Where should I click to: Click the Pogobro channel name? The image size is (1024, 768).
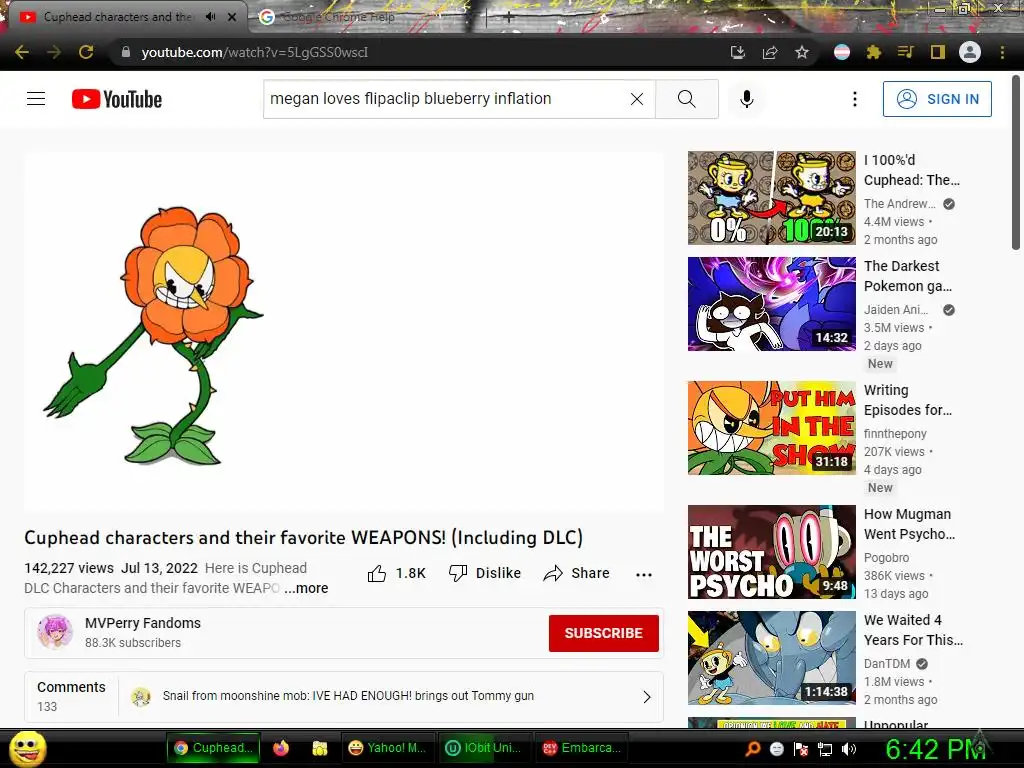[886, 558]
